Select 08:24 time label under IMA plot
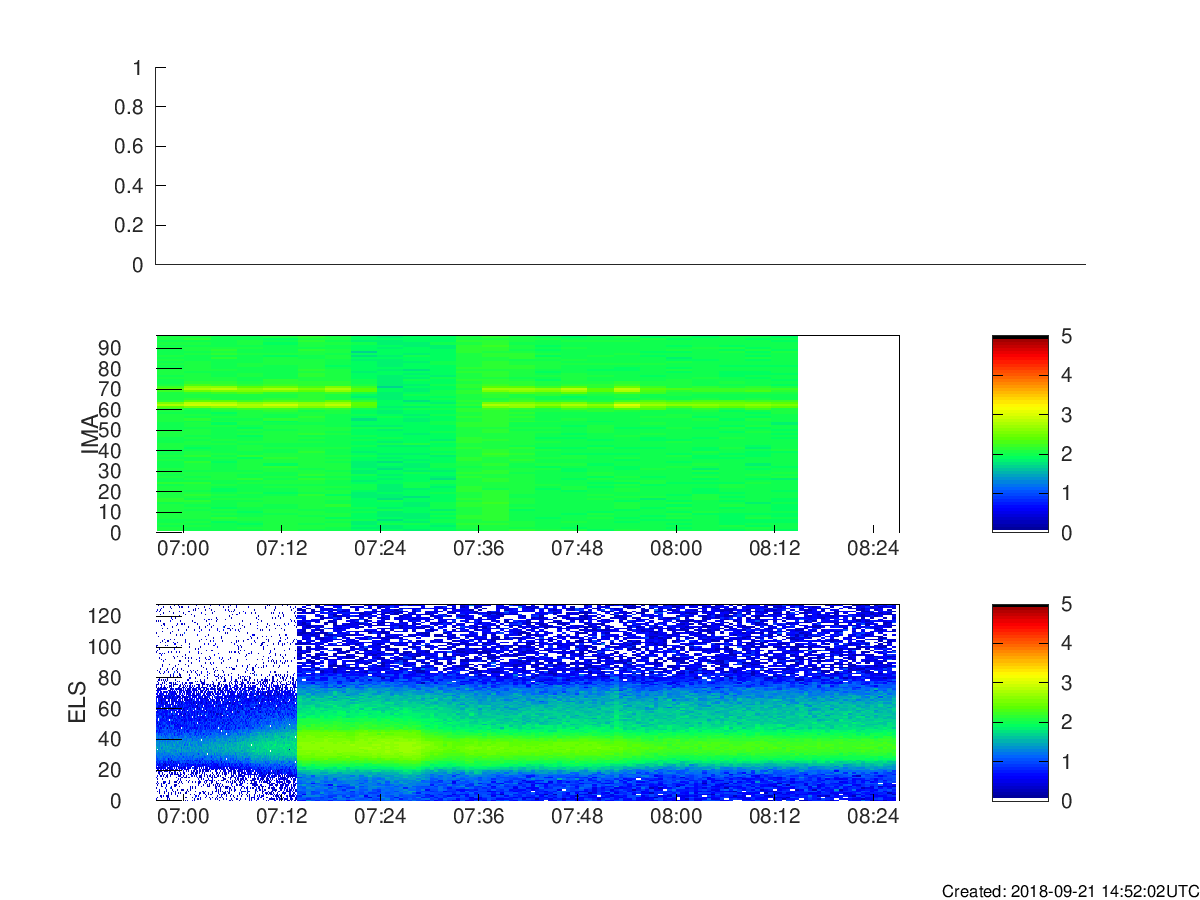The height and width of the screenshot is (900, 1200). (873, 549)
